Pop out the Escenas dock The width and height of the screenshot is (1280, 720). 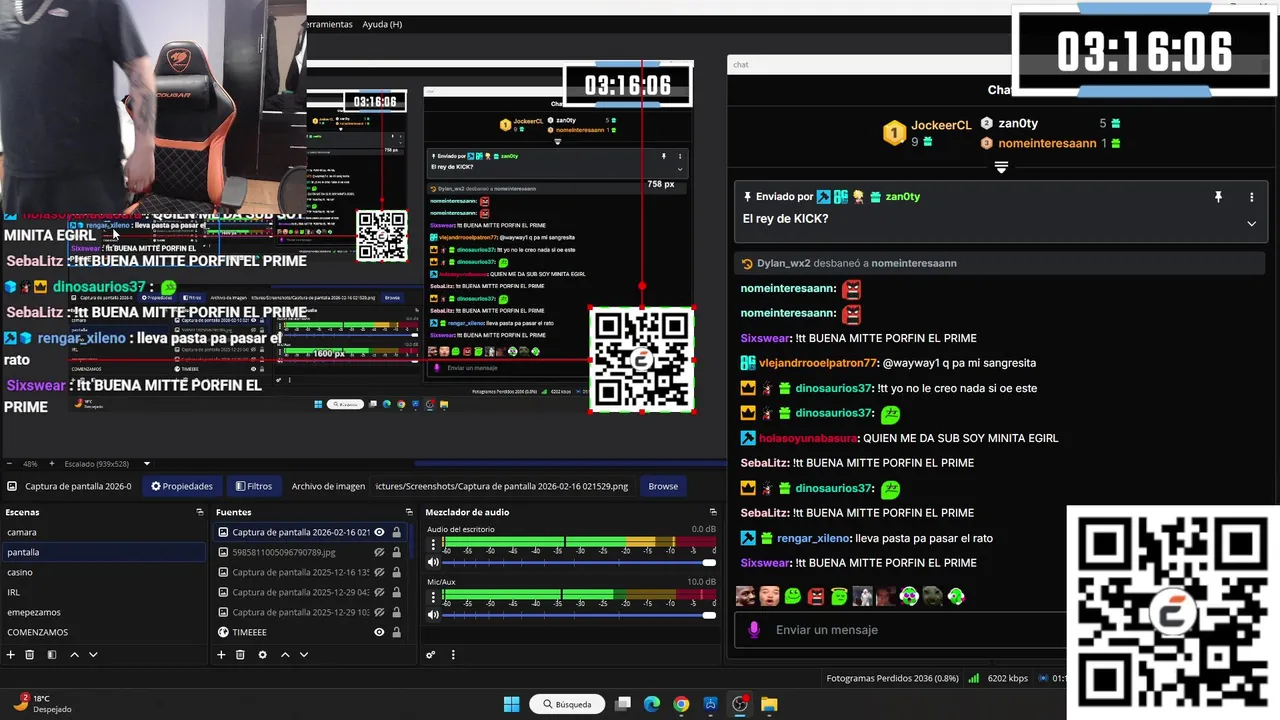tap(200, 512)
